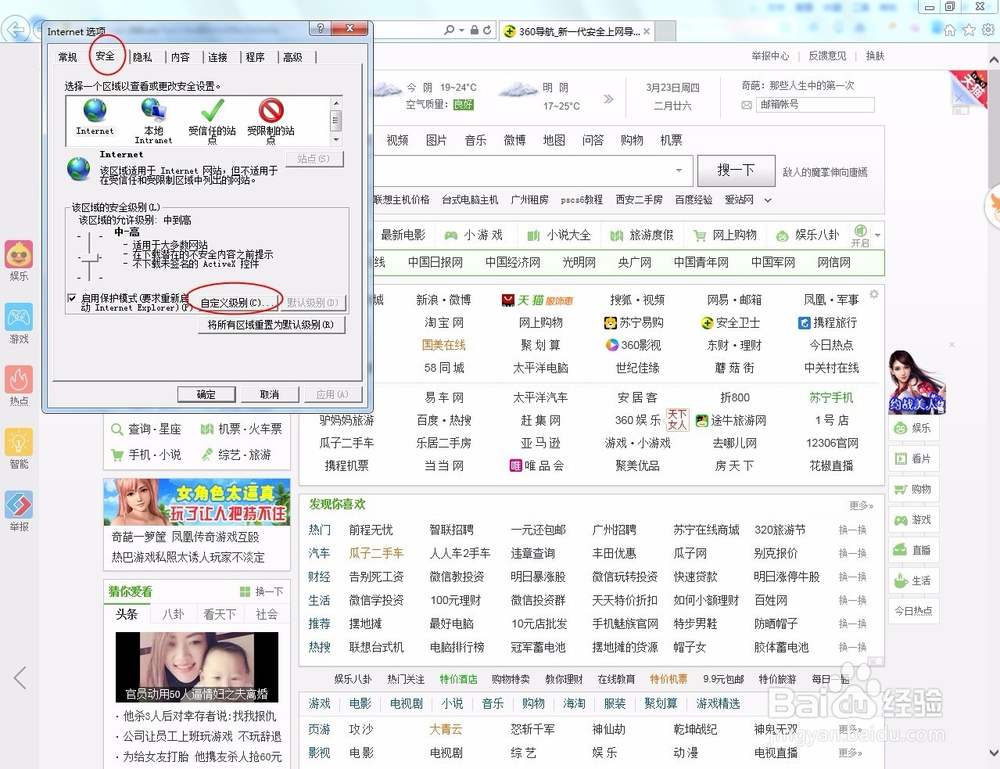
Task: Click the address bar refresh icon
Action: pos(487,30)
